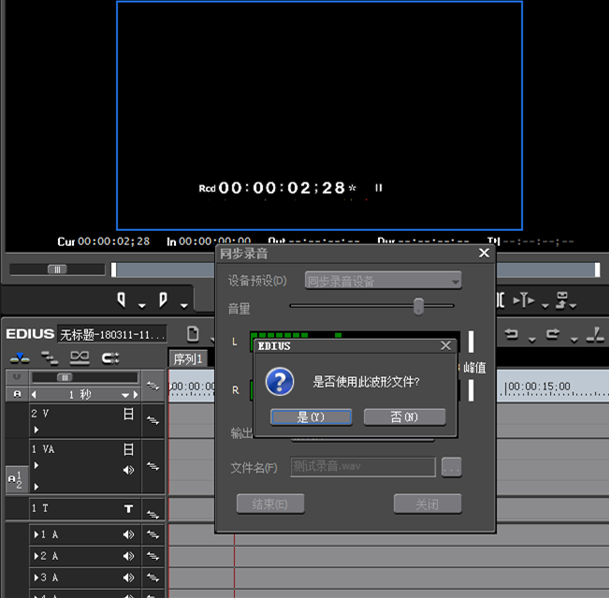Screen dimensions: 609x598
Task: Click the add cut point icon
Action: (x=595, y=335)
